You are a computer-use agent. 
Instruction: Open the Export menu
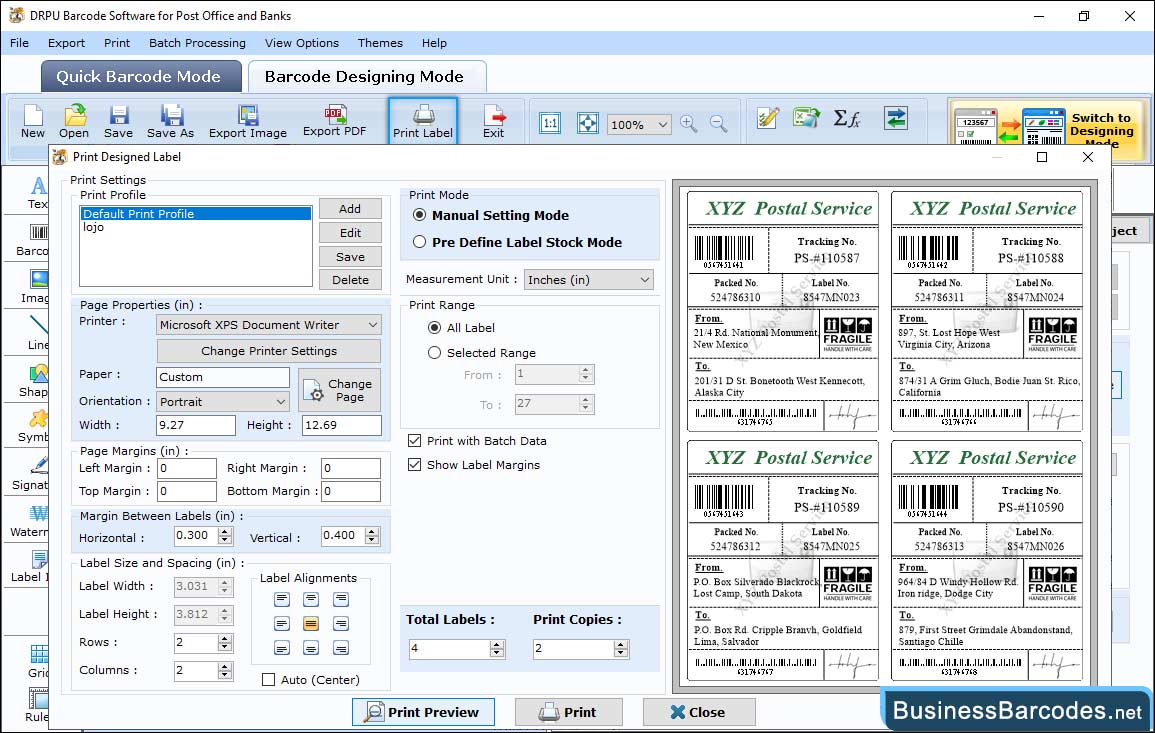coord(66,43)
